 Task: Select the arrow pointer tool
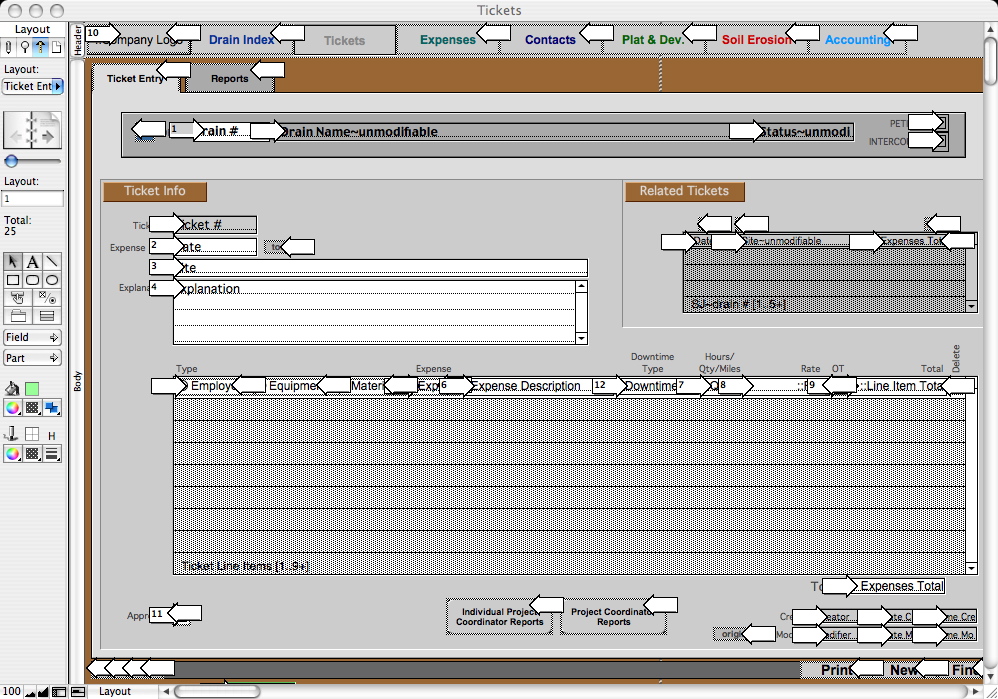[12, 262]
